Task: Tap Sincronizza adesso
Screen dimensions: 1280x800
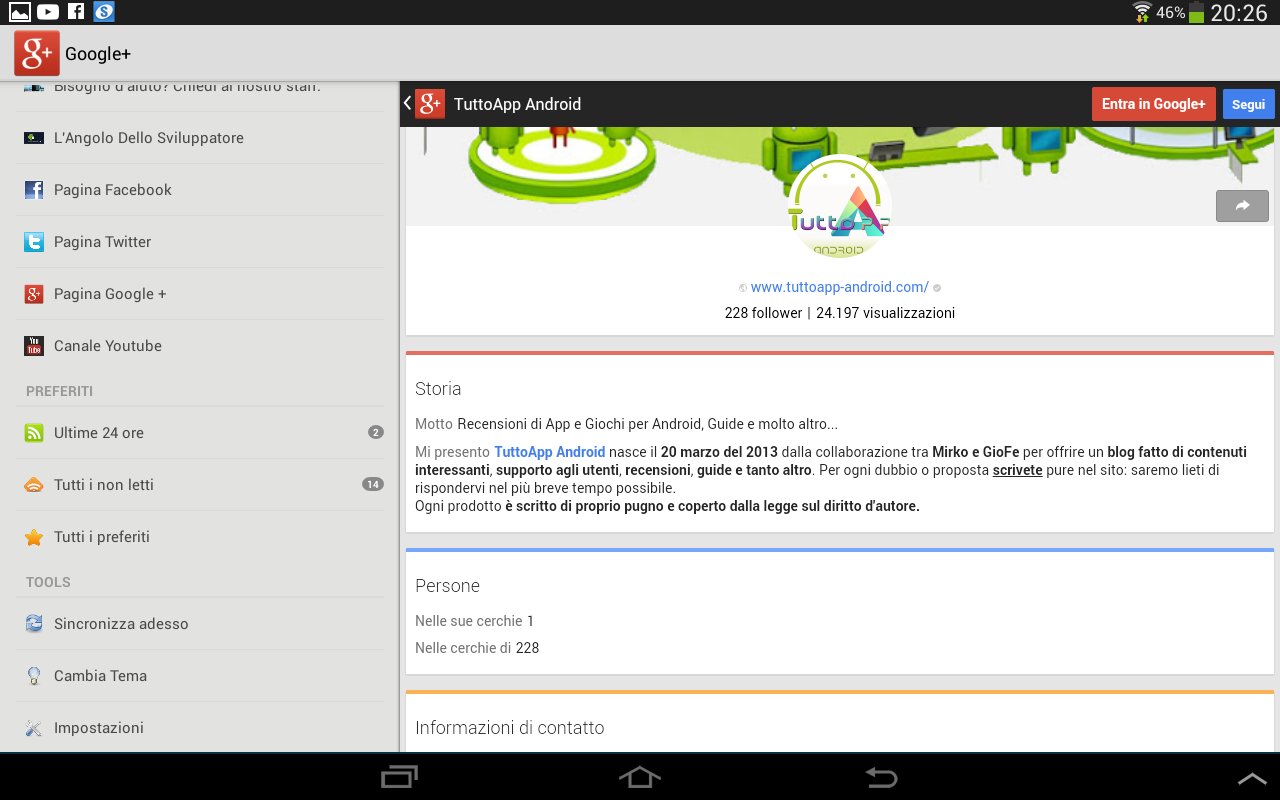Action: tap(200, 624)
